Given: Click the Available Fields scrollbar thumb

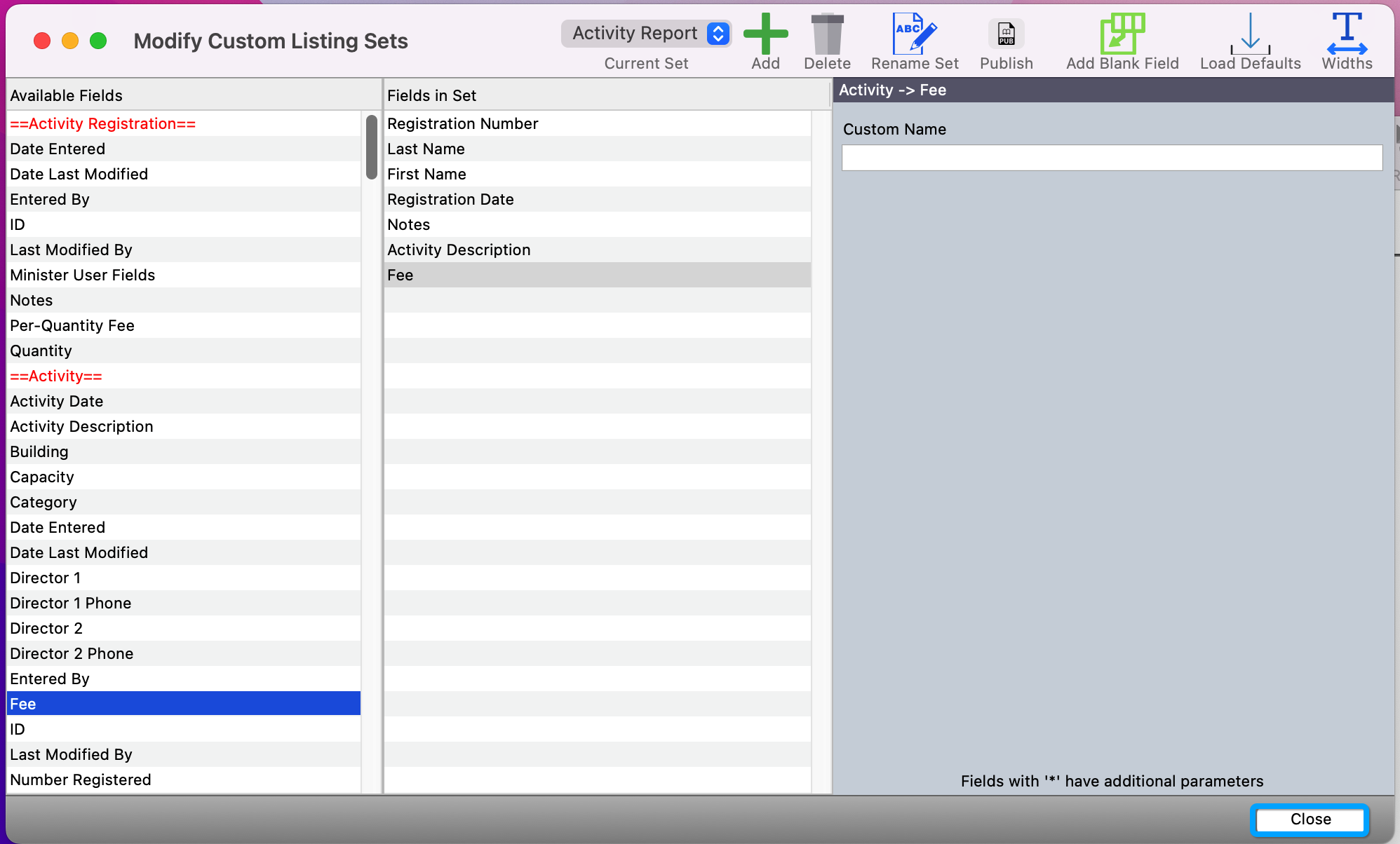Looking at the screenshot, I should tap(371, 147).
